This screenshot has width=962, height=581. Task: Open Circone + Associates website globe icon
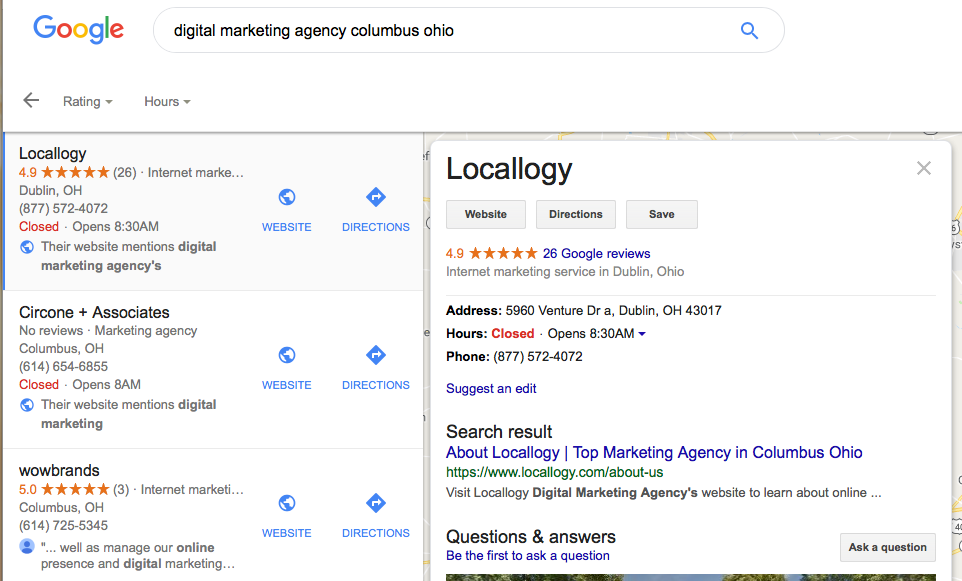coord(287,355)
